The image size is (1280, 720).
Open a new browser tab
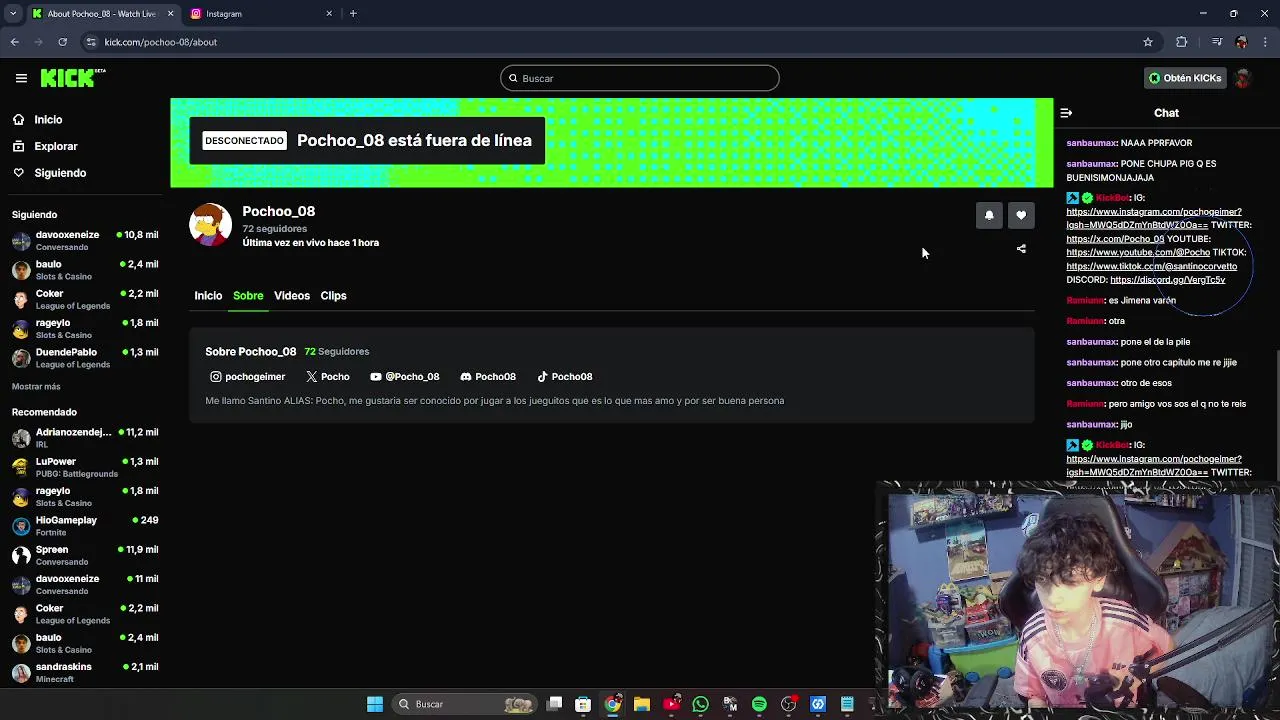point(353,14)
